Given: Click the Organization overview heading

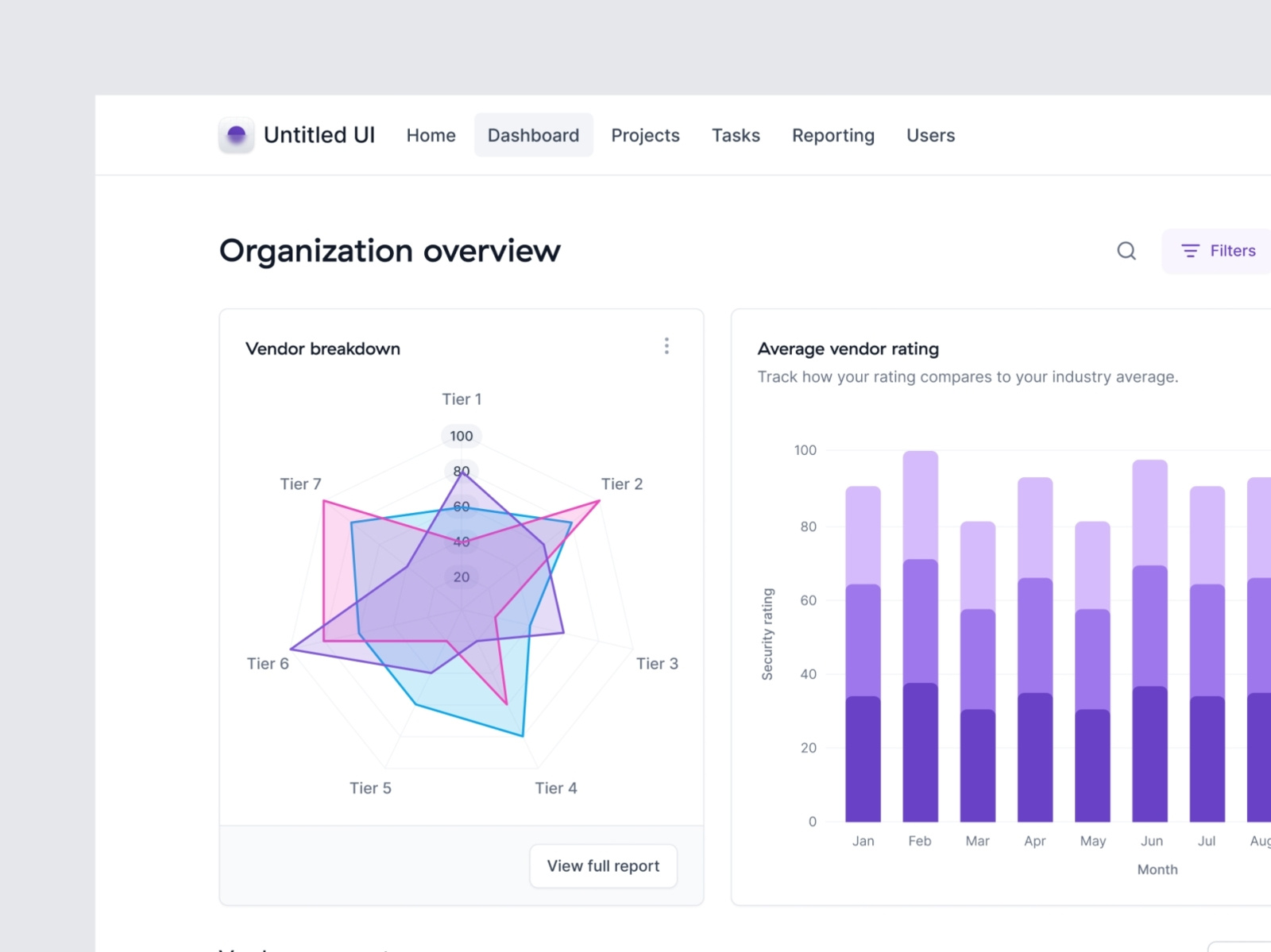Looking at the screenshot, I should click(x=389, y=251).
